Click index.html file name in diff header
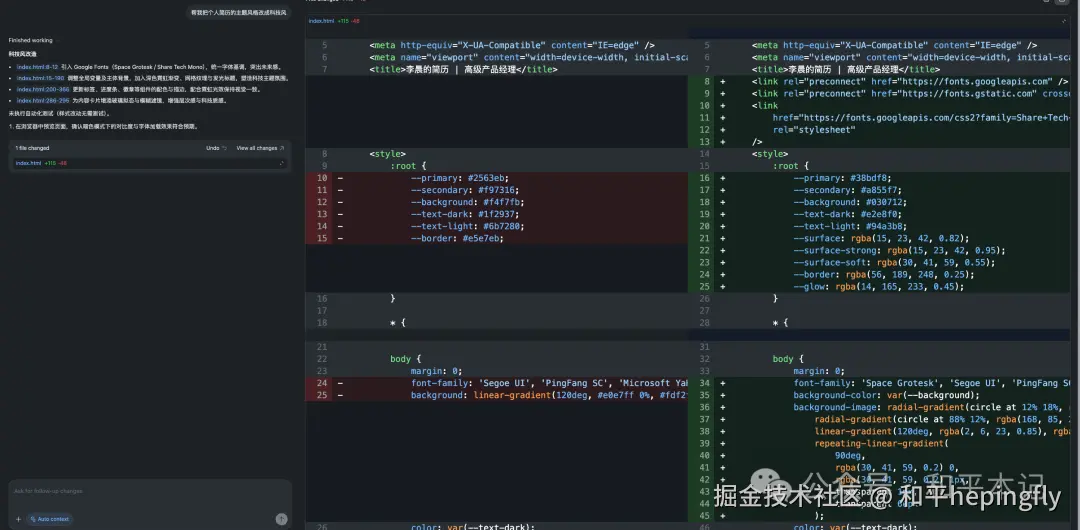This screenshot has height=530, width=1080. click(x=321, y=21)
